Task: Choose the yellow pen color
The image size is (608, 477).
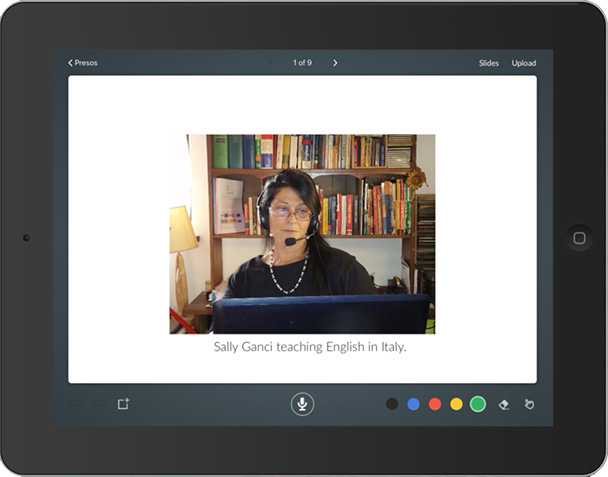Action: pyautogui.click(x=456, y=404)
